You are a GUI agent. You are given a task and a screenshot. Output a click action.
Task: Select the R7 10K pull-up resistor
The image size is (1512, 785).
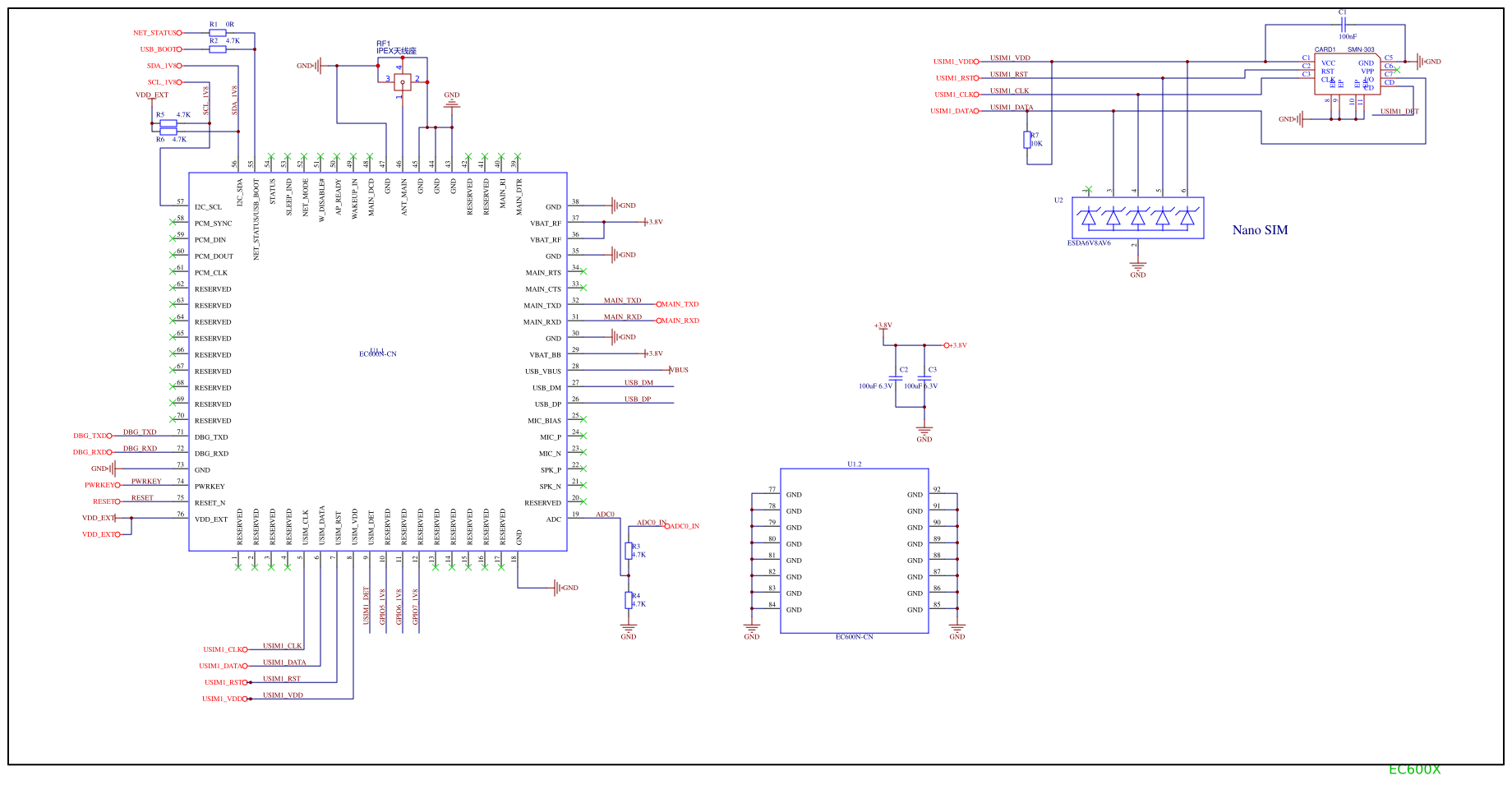coord(1027,140)
